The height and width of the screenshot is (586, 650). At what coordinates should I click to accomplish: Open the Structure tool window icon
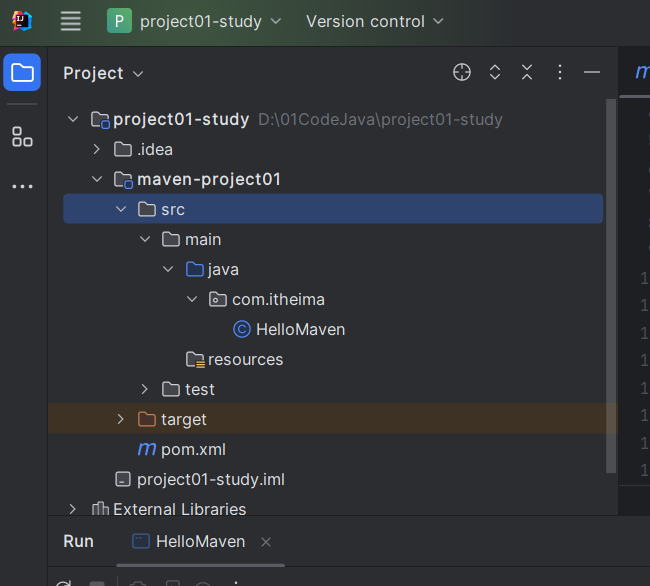22,137
